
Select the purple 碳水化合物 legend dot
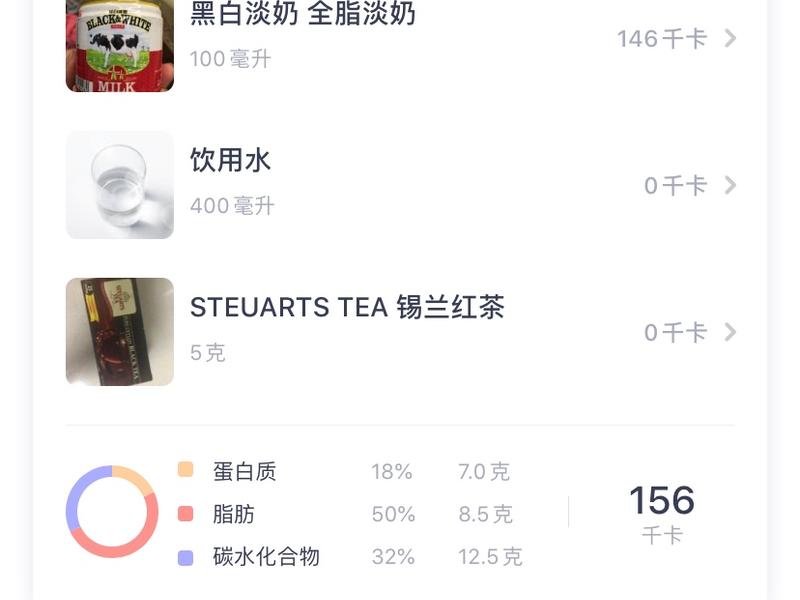pyautogui.click(x=185, y=557)
